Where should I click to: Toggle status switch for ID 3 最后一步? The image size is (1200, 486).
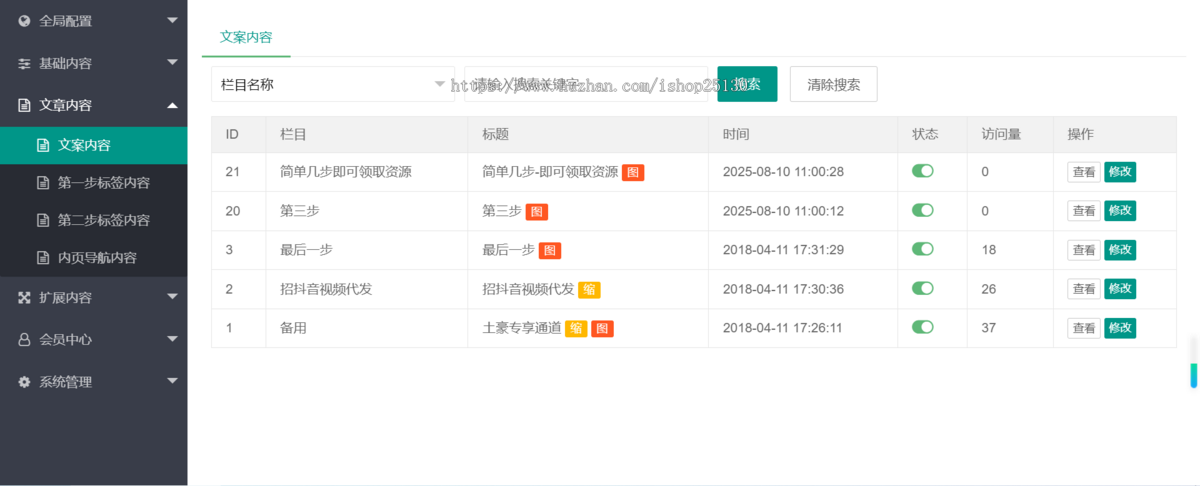923,249
